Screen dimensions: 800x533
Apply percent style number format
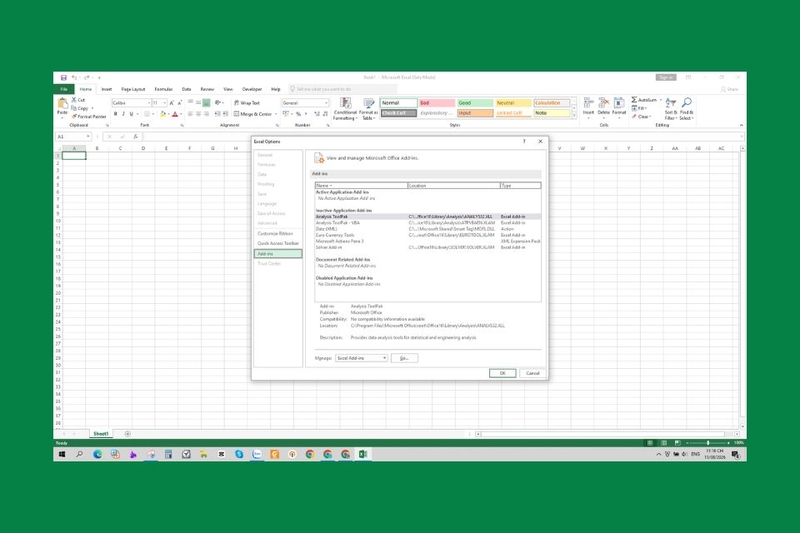298,114
